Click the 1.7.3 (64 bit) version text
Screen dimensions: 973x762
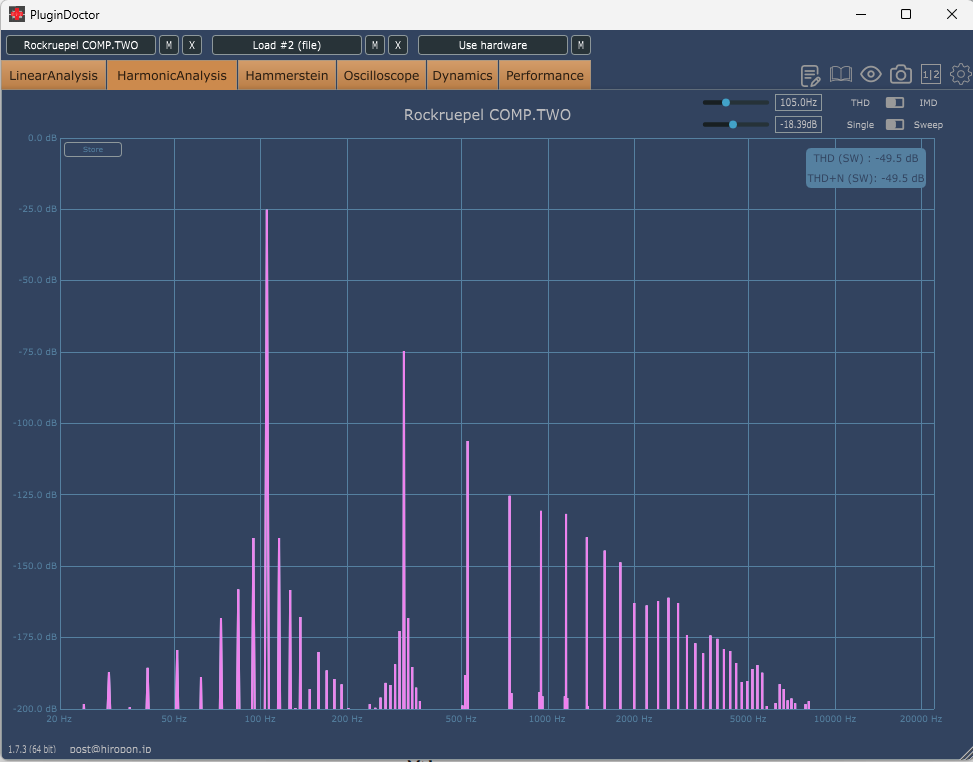(32, 749)
